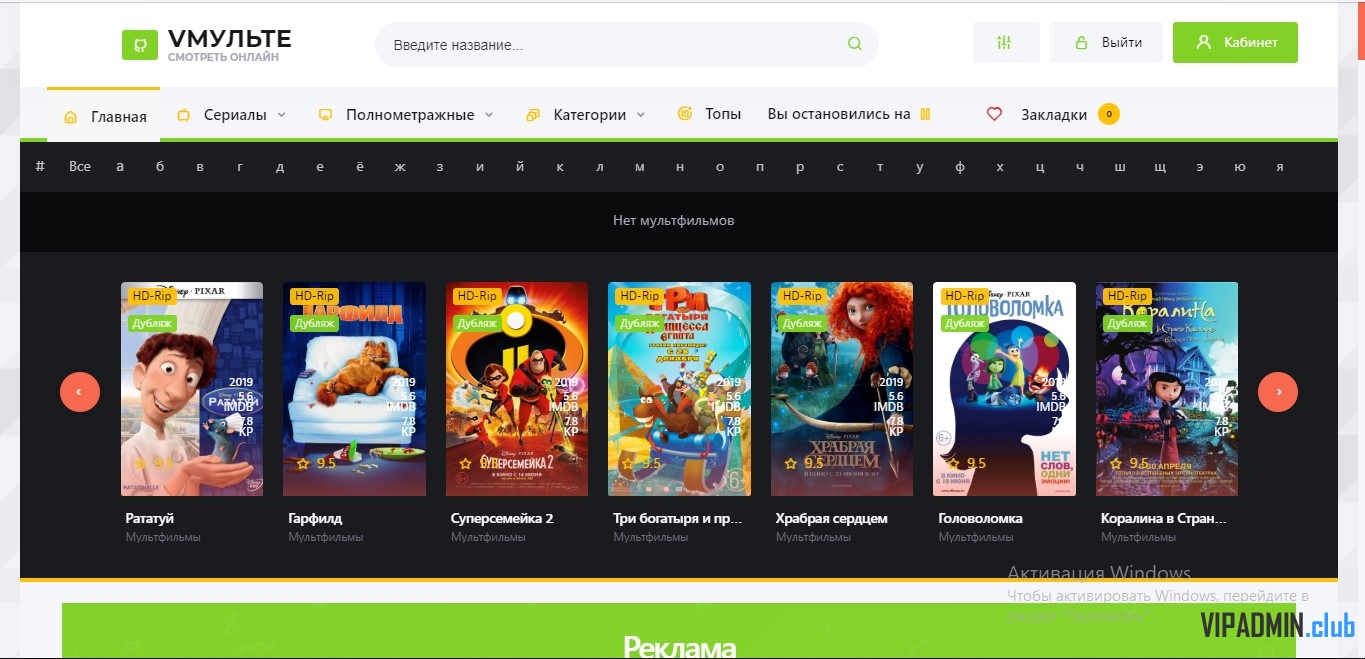Click the search magnifier icon
The image size is (1365, 659).
click(854, 44)
